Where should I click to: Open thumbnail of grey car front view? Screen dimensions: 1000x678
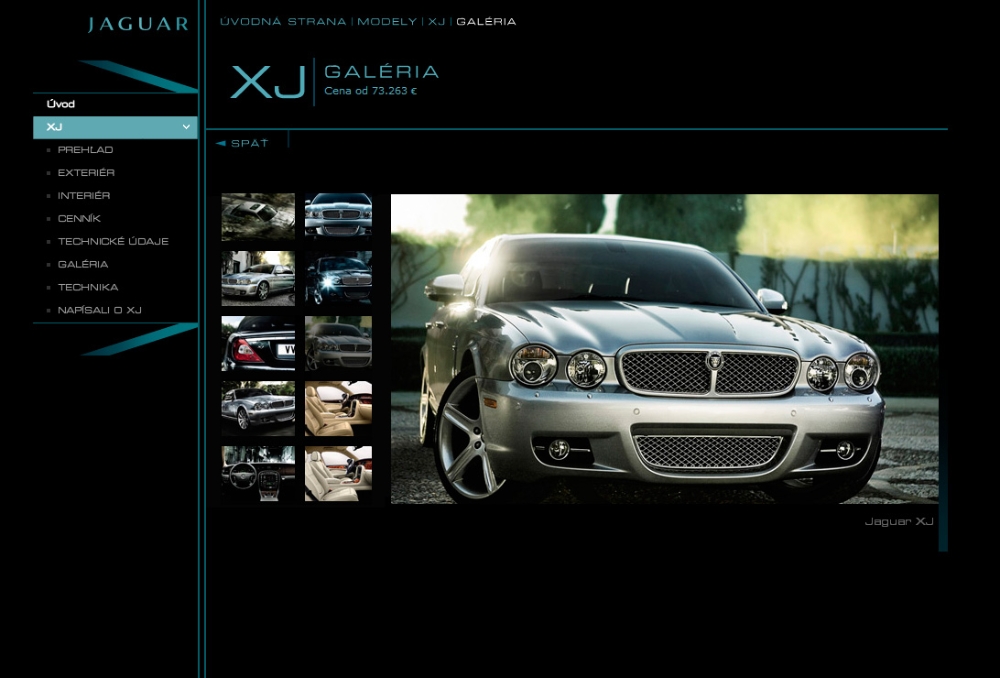click(x=339, y=344)
